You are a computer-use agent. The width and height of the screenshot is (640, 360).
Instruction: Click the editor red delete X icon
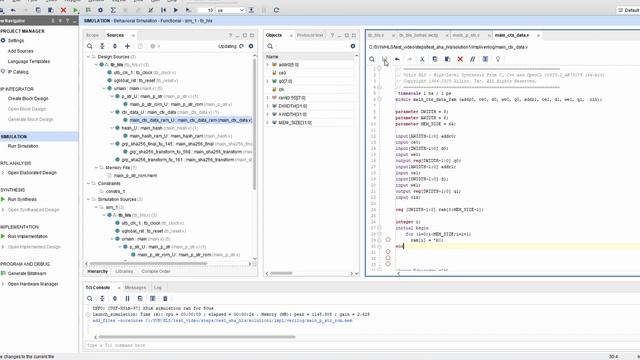coord(460,59)
